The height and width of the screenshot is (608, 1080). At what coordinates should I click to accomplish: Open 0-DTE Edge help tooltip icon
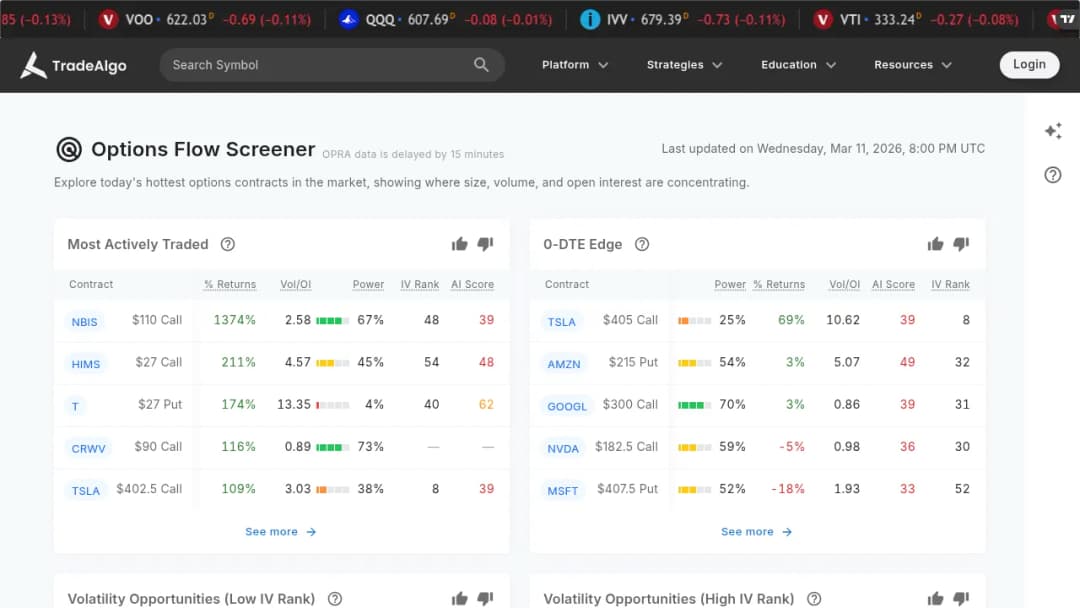(642, 244)
